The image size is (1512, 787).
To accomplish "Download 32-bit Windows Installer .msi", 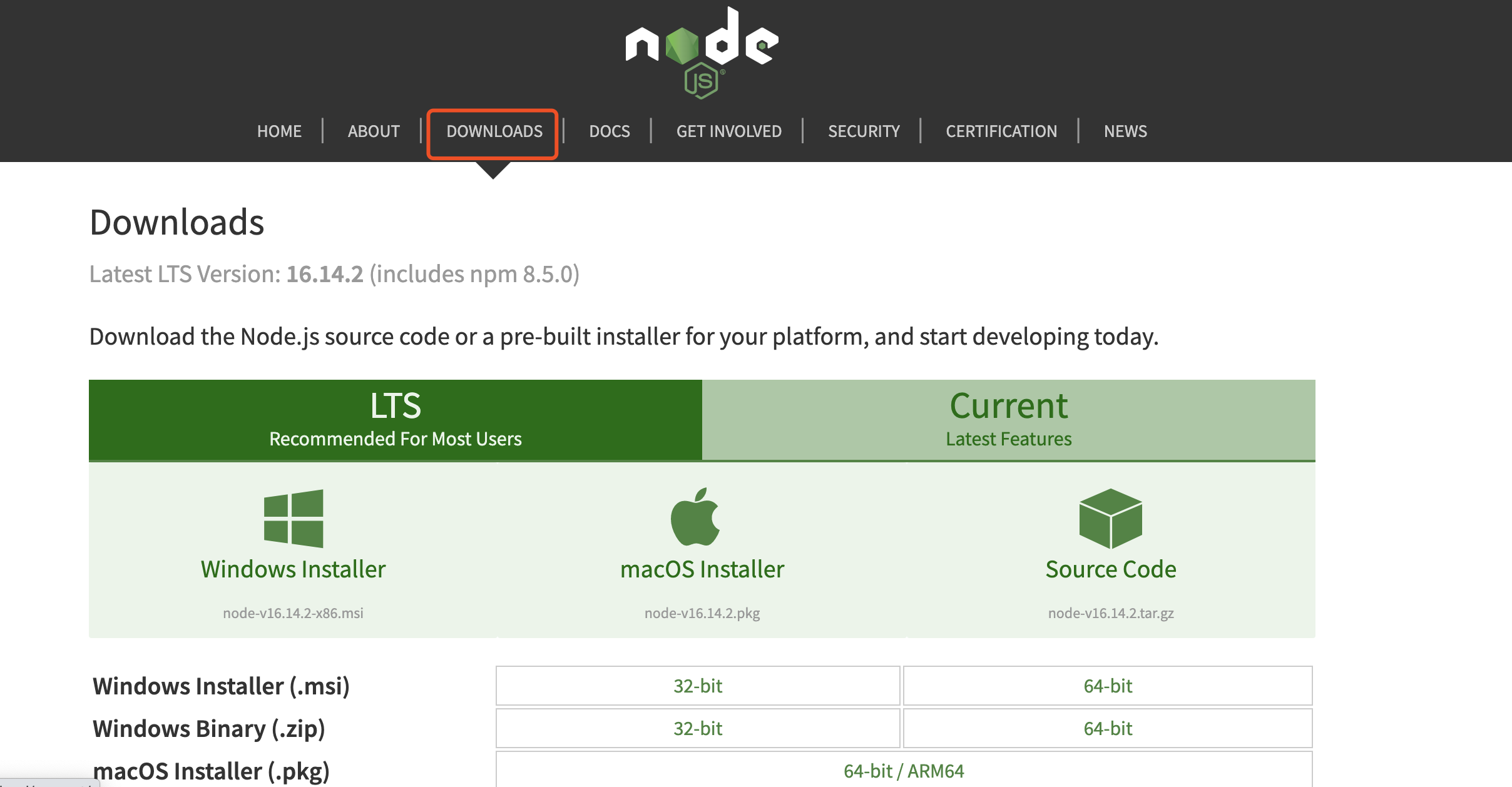I will pyautogui.click(x=697, y=686).
